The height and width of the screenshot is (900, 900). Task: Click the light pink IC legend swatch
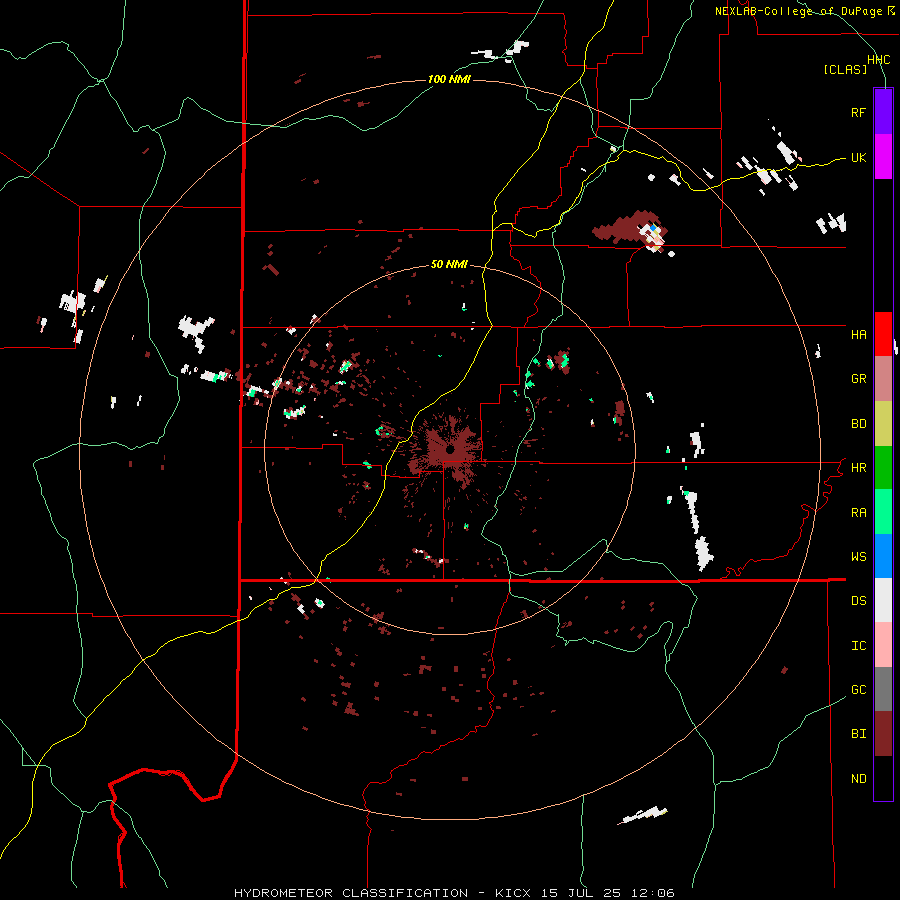coord(883,645)
